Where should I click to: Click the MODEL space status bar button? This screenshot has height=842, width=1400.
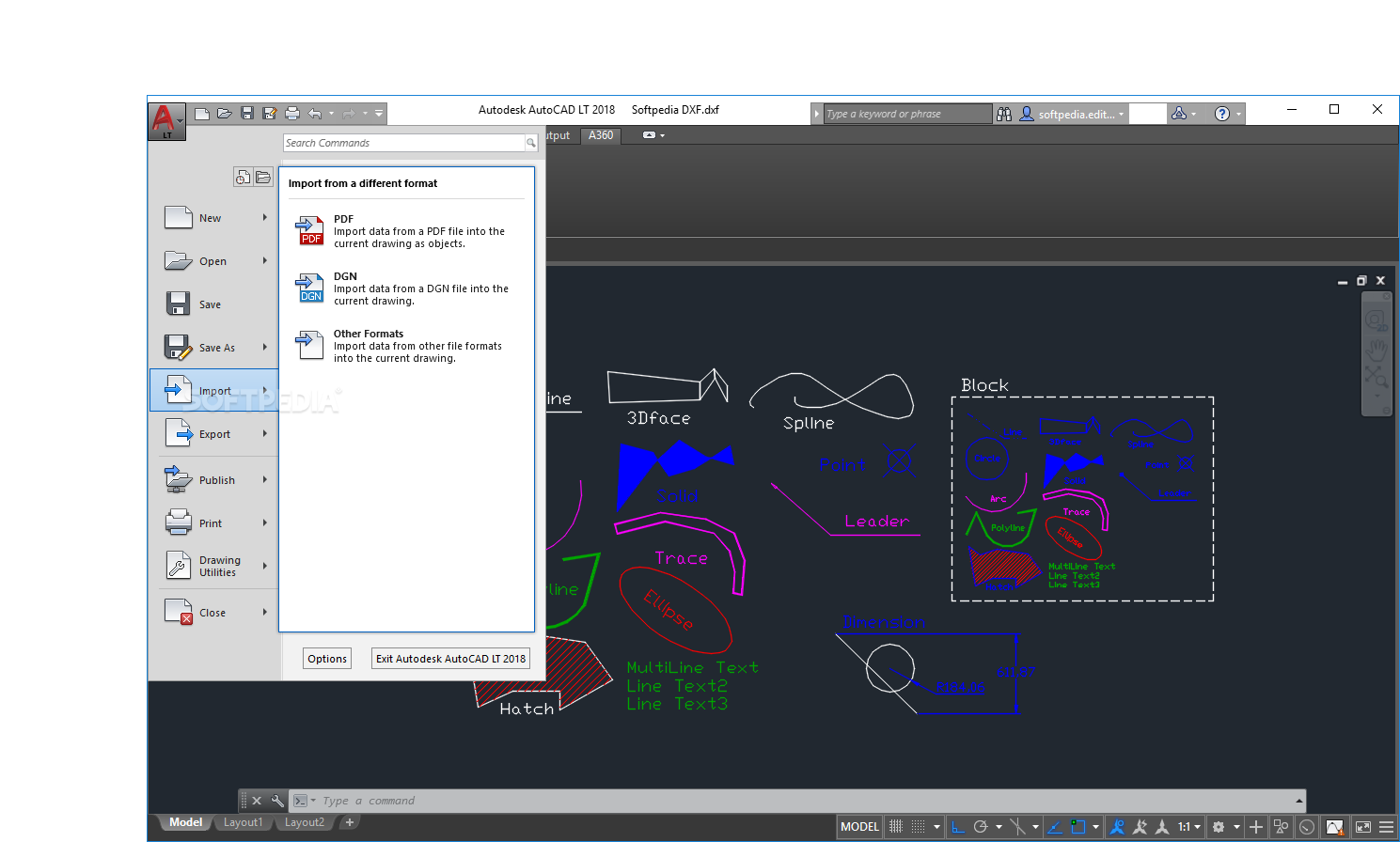tap(859, 827)
